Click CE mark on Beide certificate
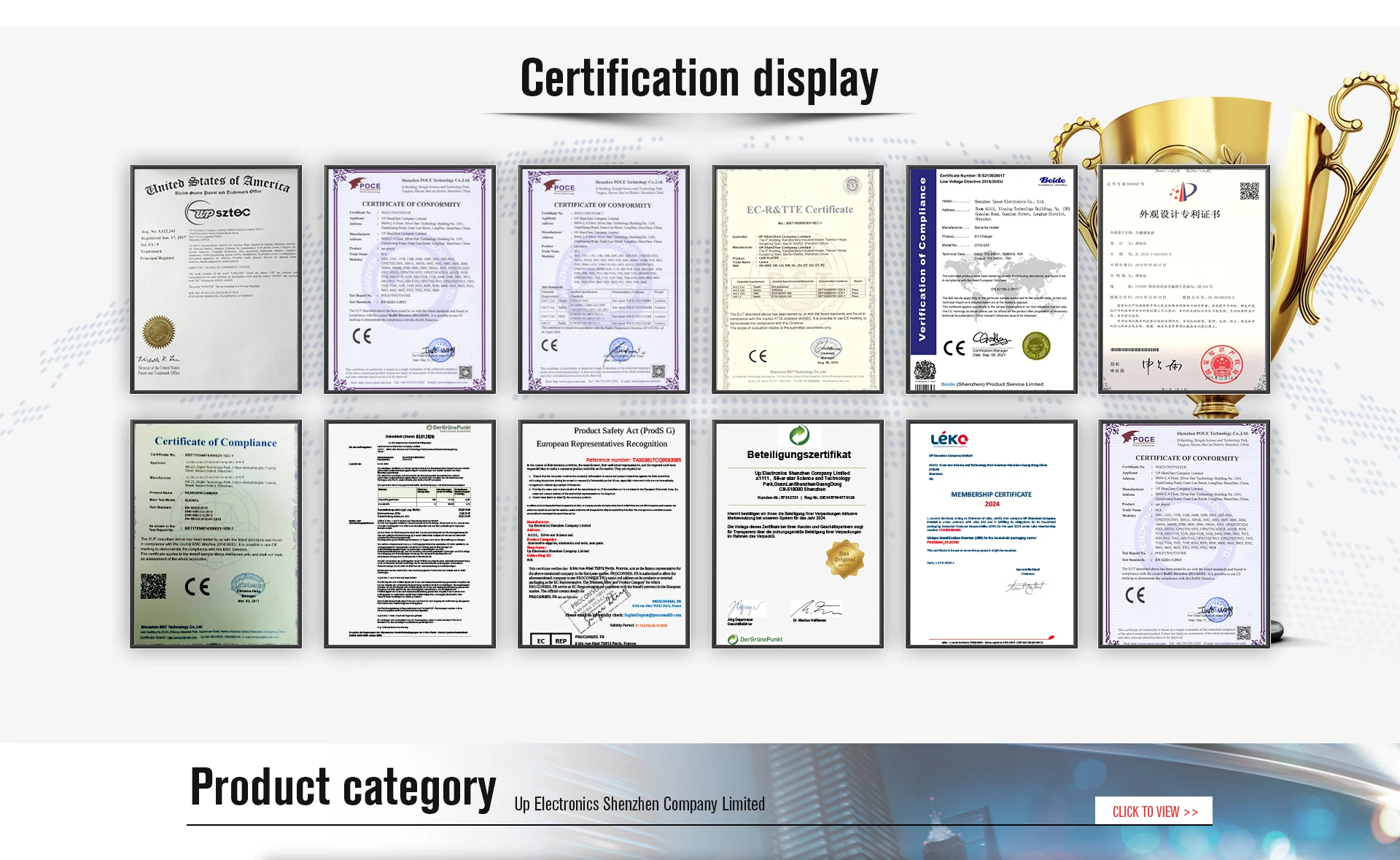1400x860 pixels. pos(954,348)
